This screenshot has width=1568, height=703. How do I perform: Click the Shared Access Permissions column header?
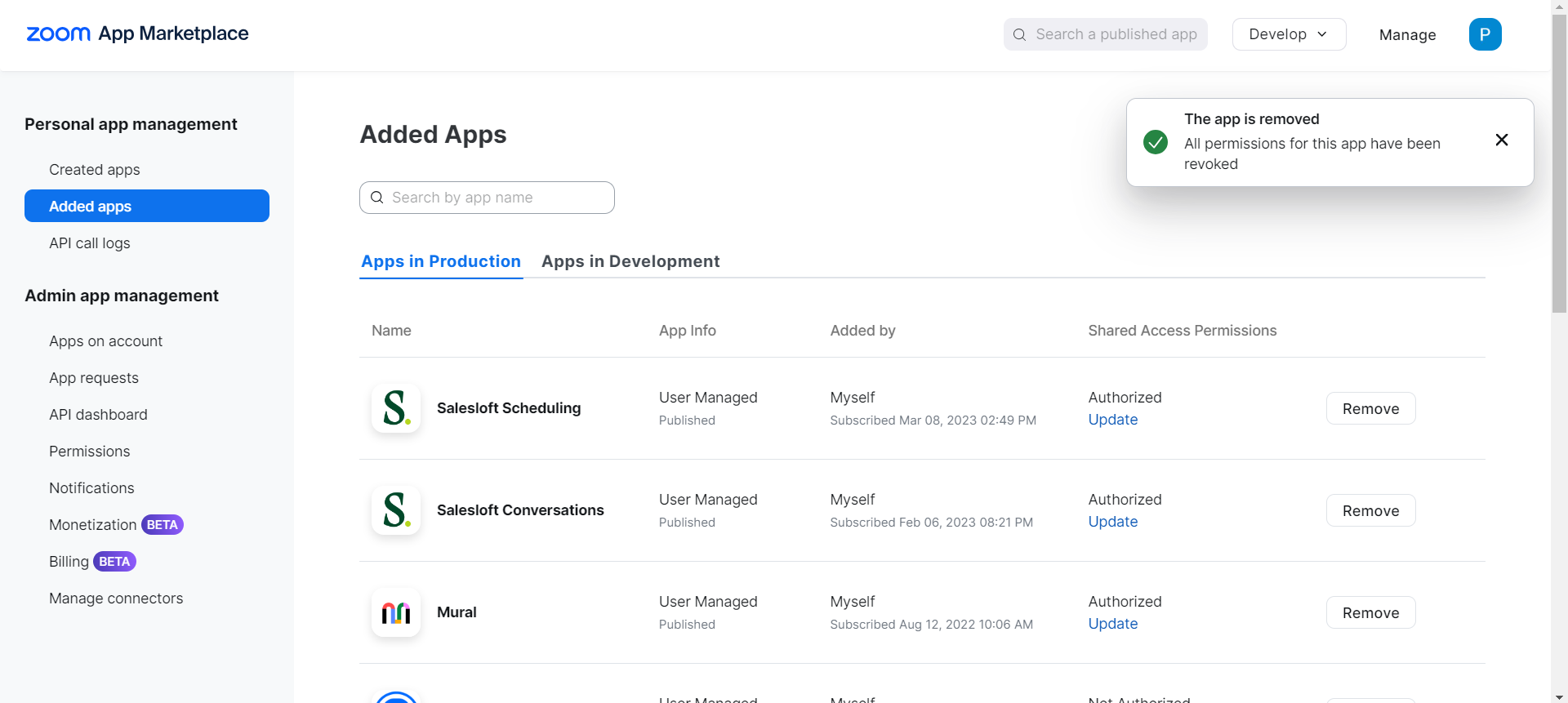1182,331
